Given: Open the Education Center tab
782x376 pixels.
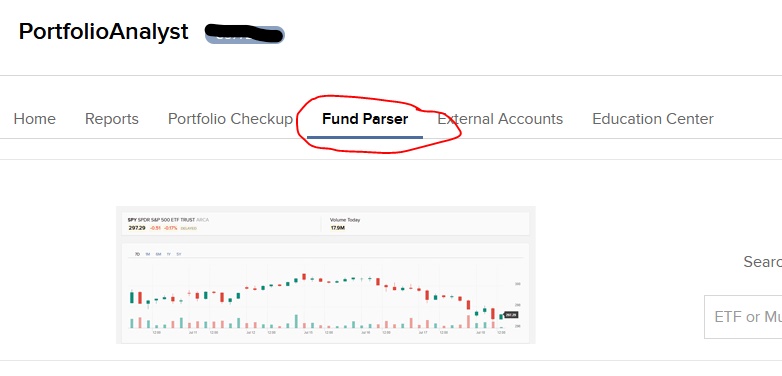Looking at the screenshot, I should [653, 119].
